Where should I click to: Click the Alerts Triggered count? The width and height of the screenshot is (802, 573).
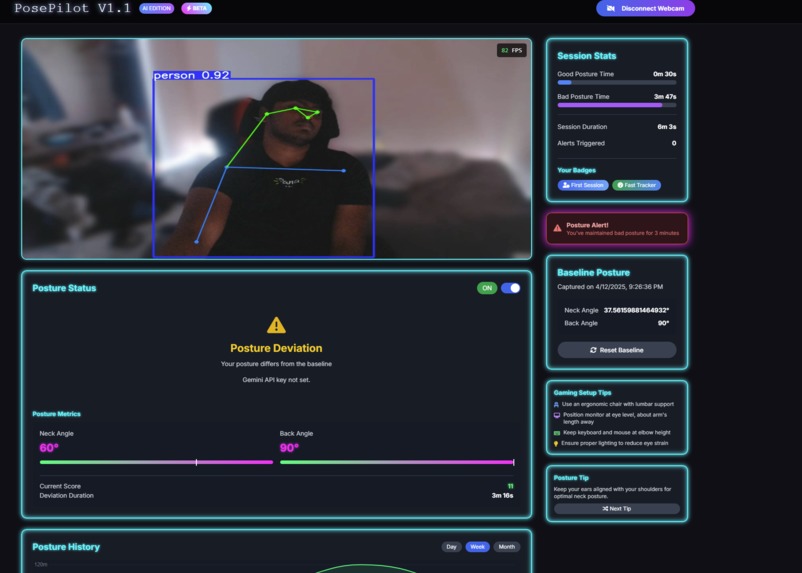pos(674,143)
